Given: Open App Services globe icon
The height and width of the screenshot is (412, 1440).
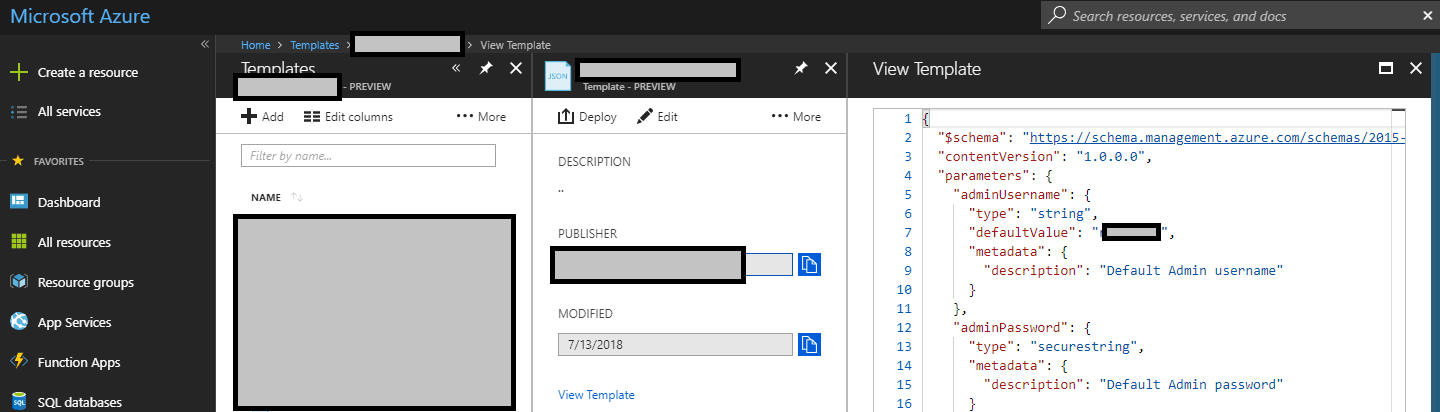Looking at the screenshot, I should tap(18, 322).
